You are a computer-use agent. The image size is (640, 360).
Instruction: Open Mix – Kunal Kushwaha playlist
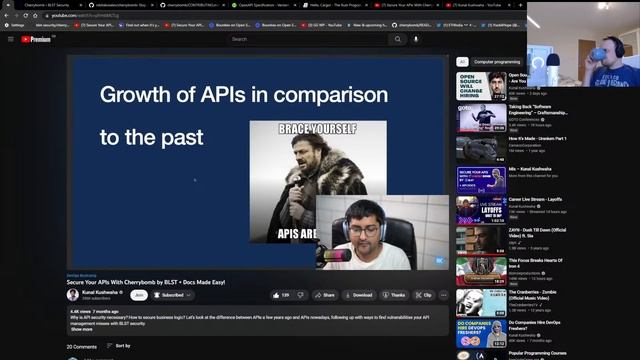530,169
